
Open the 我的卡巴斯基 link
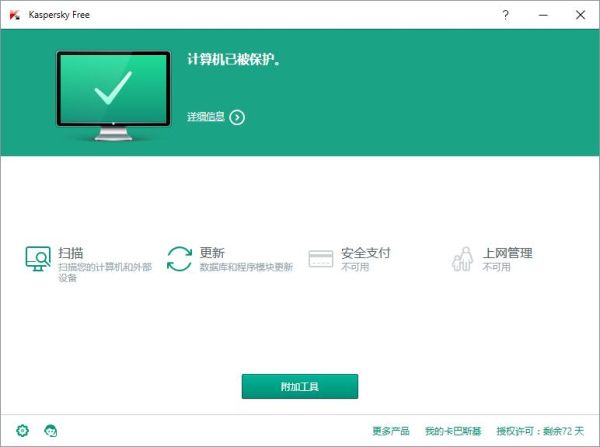coord(453,431)
